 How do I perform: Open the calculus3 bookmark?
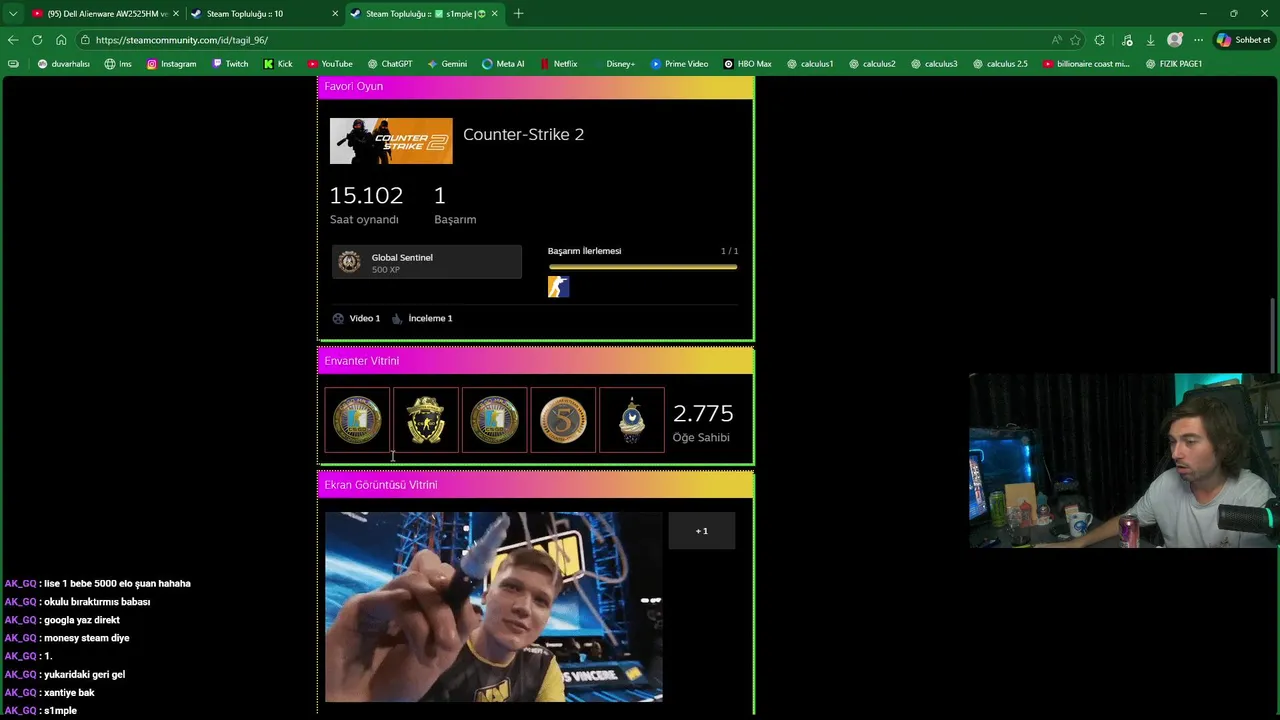[934, 64]
